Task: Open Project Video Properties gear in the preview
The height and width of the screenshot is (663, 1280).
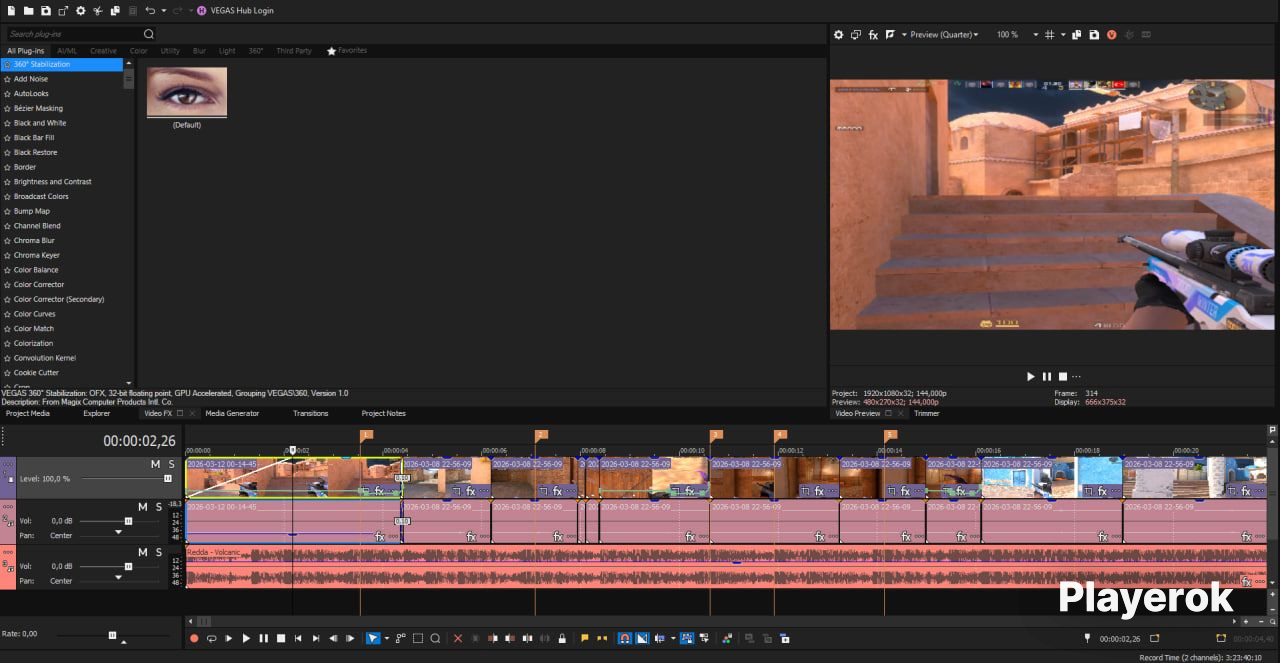Action: tap(839, 35)
